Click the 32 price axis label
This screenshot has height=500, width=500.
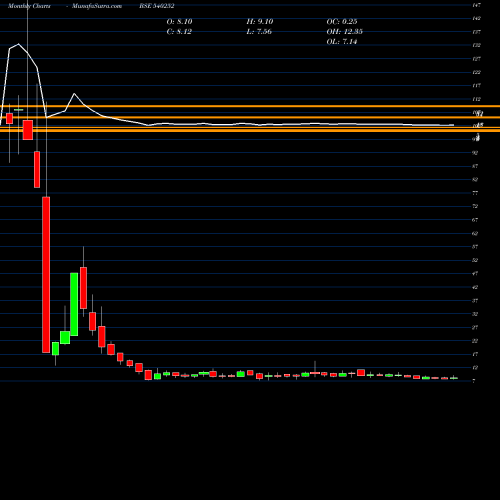click(x=475, y=314)
